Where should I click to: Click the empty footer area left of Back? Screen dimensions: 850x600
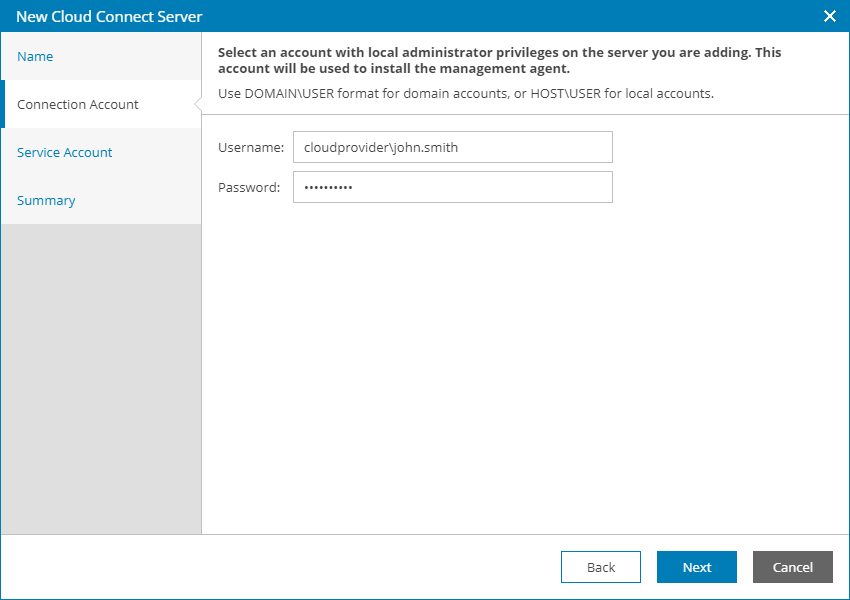280,567
